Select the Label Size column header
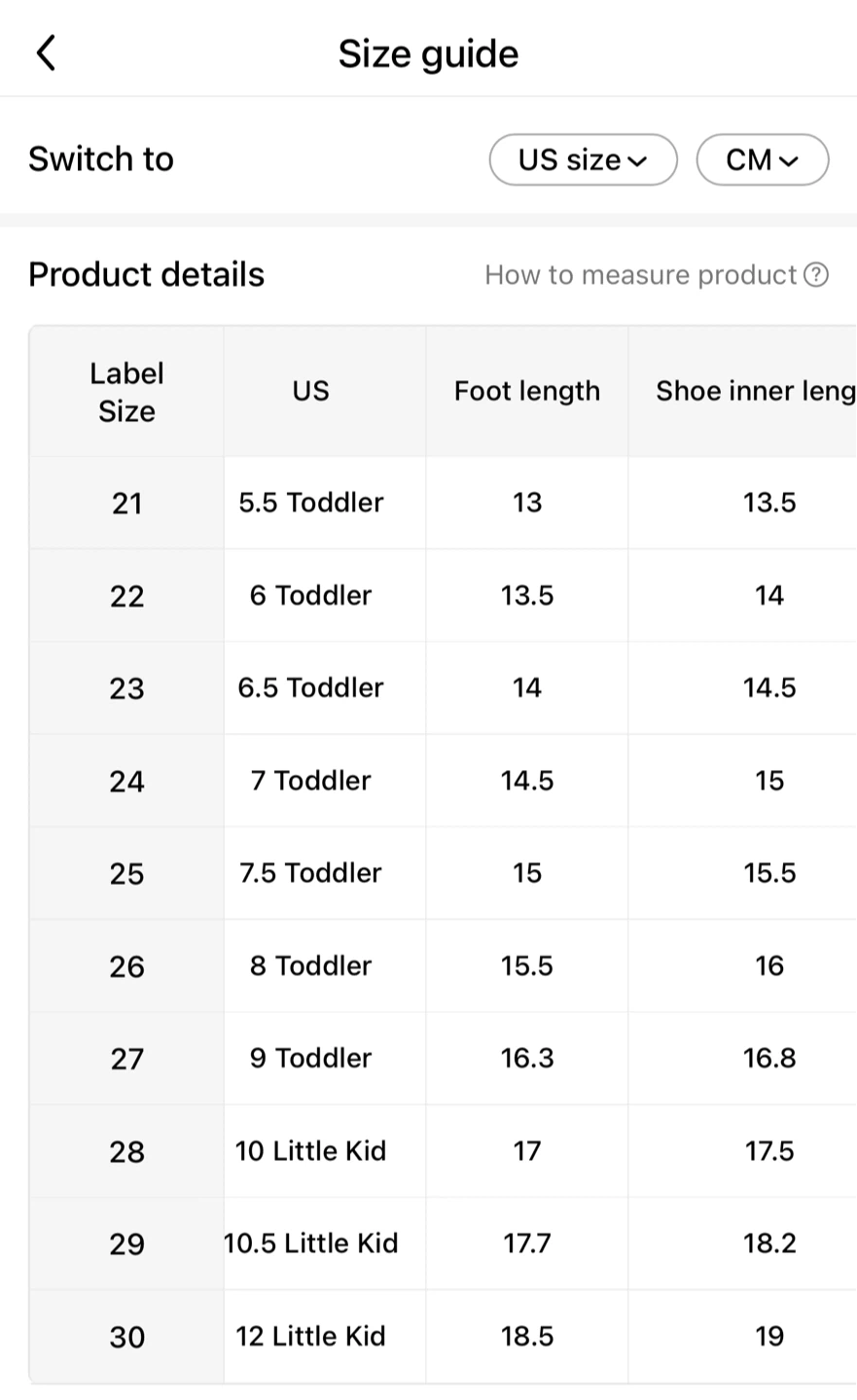The image size is (857, 1400). coord(126,391)
